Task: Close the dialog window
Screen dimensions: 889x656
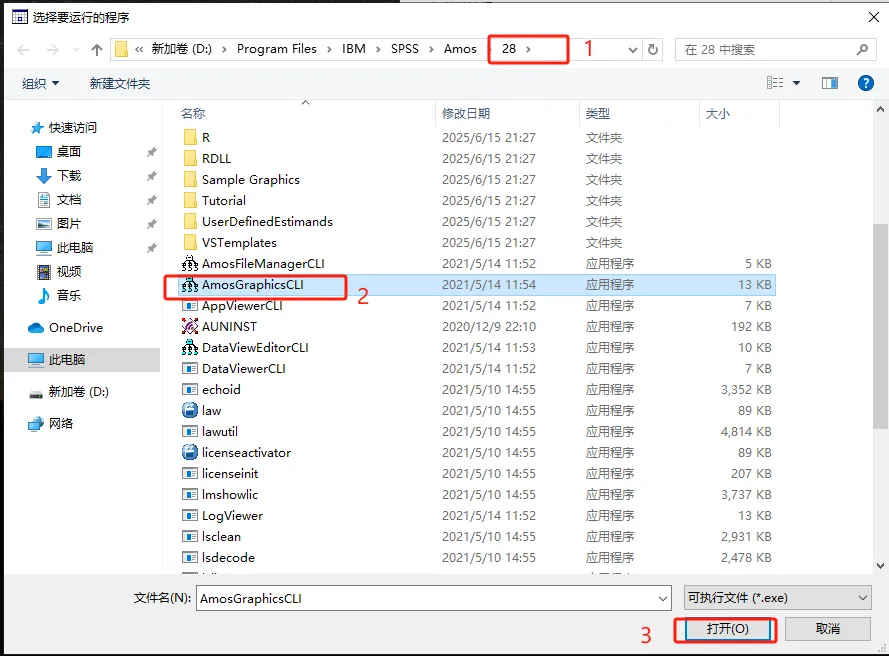Action: 874,17
